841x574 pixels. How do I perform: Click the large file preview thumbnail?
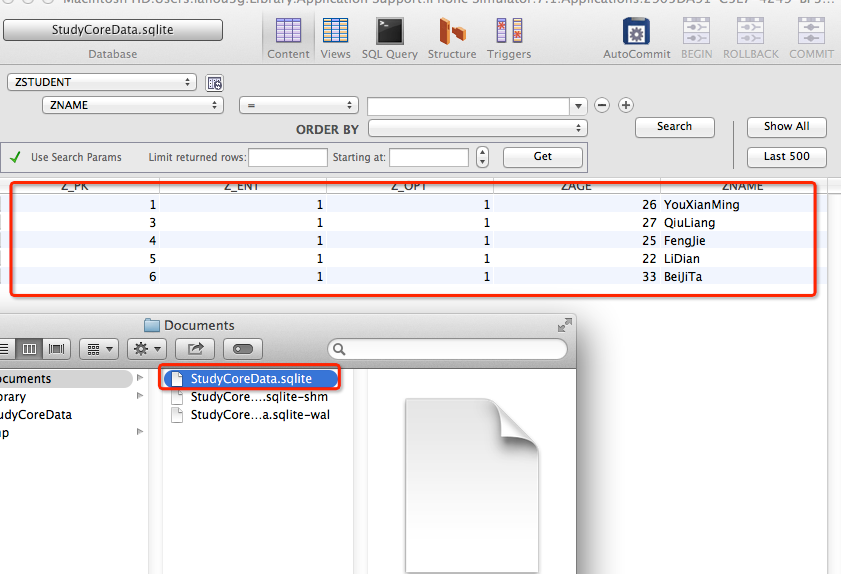tap(472, 485)
